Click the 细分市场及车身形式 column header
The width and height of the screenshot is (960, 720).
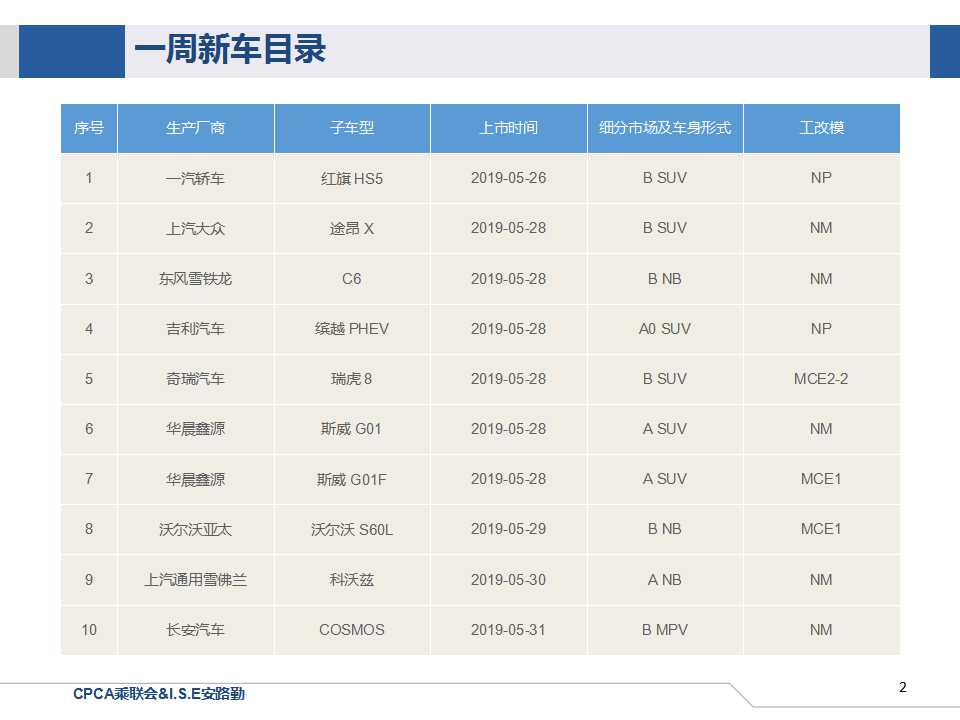[665, 128]
